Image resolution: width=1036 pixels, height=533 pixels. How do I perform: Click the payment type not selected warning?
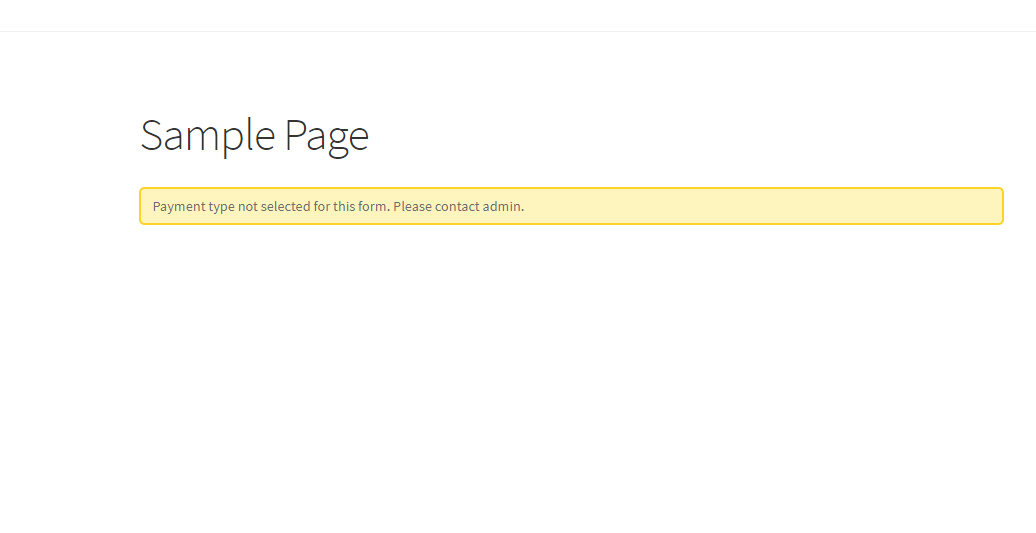coord(571,206)
